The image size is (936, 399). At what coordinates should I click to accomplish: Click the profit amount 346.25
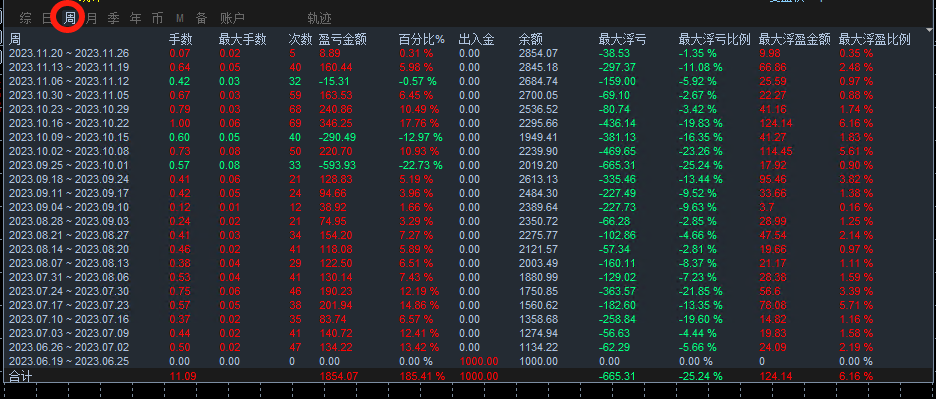[336, 123]
